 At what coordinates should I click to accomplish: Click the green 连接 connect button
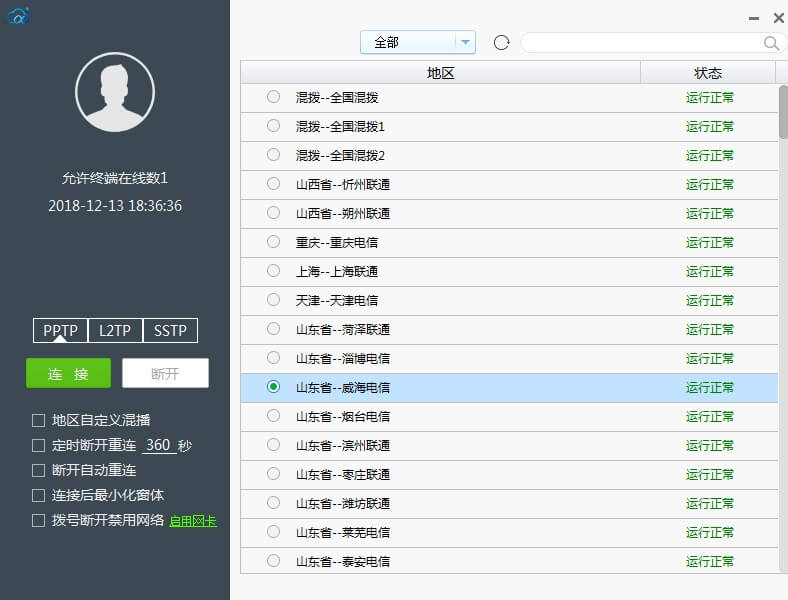click(68, 373)
